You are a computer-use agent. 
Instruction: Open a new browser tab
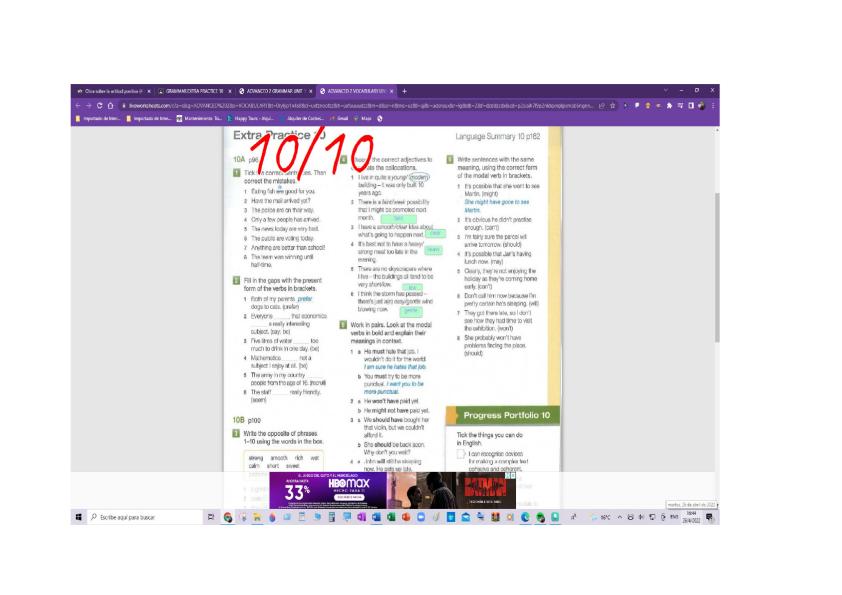[x=404, y=91]
